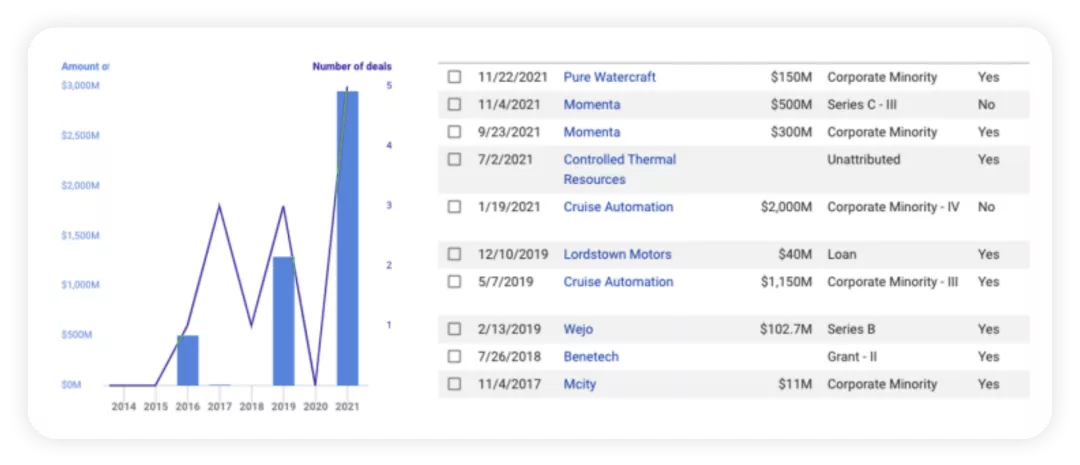Click 'Corporate Minority - III' deal type
1080x465 pixels.
893,282
